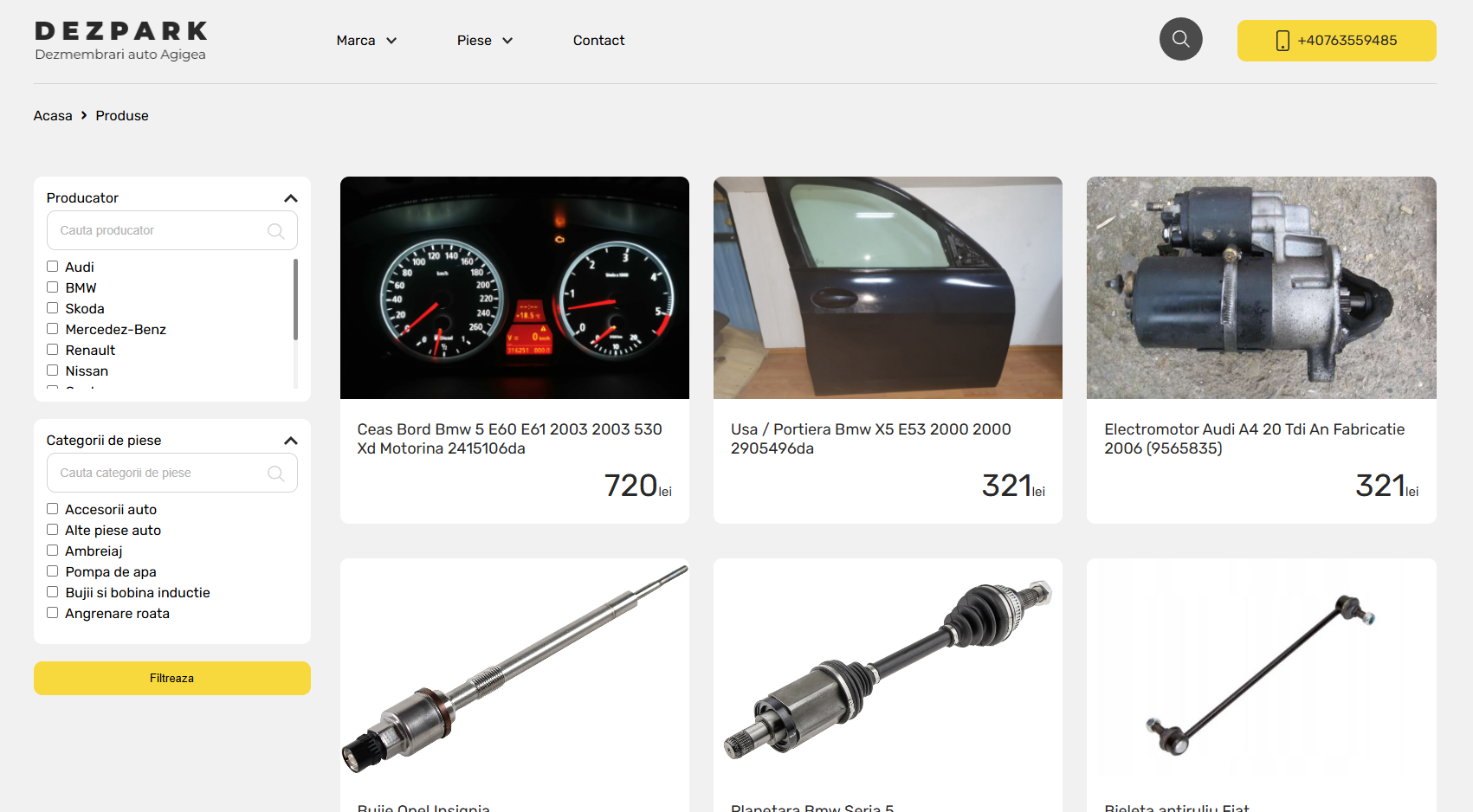Collapse Categorii de piese panel

(x=291, y=441)
